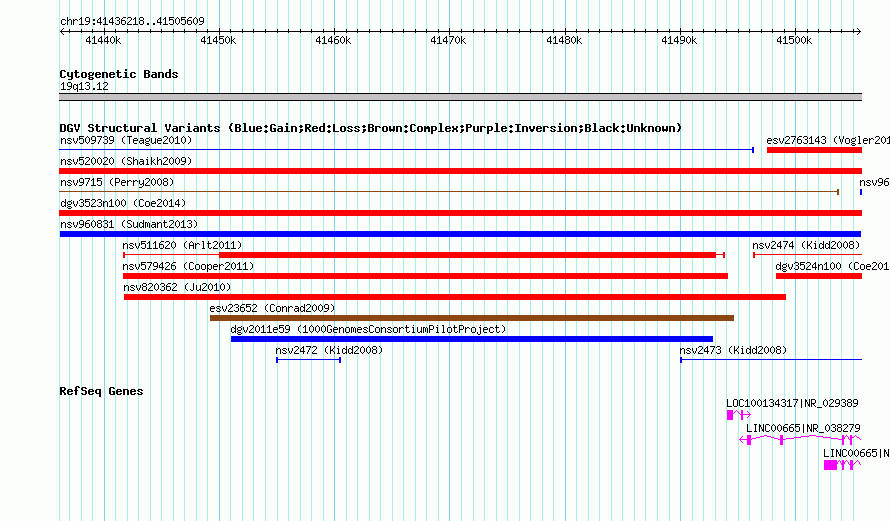Open nsv520020 (Shaikh2009) variant label

click(x=126, y=161)
